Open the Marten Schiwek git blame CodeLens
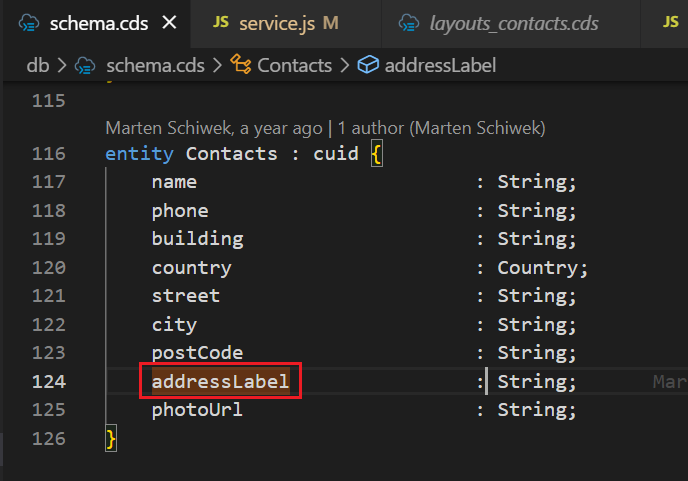 (x=214, y=128)
